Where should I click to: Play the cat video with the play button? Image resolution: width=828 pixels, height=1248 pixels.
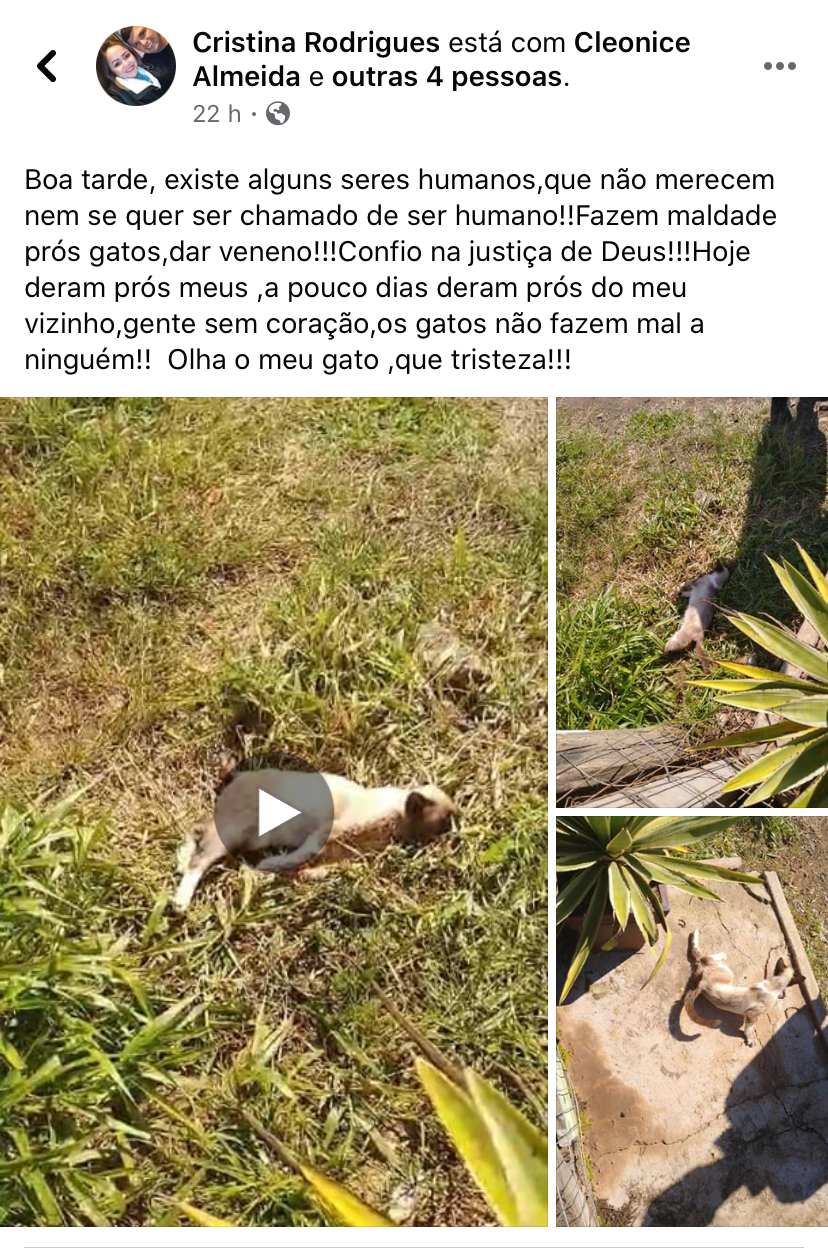(274, 812)
